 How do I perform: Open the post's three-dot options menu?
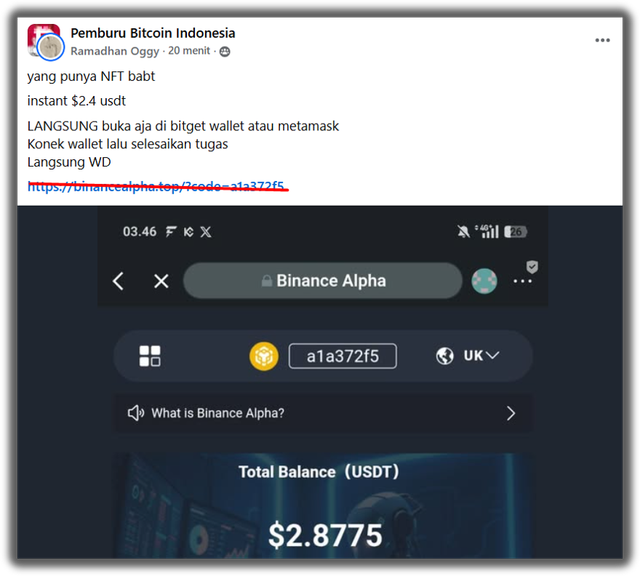click(602, 40)
